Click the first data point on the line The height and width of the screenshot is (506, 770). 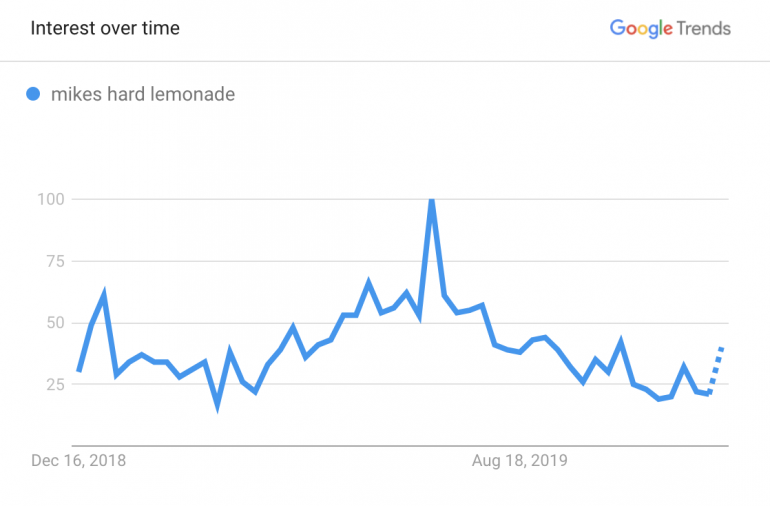pos(79,371)
